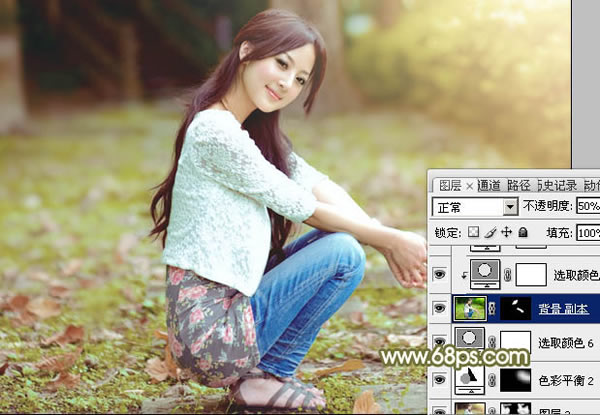Toggle eye of clipped 选取颜色 layer

(x=440, y=274)
